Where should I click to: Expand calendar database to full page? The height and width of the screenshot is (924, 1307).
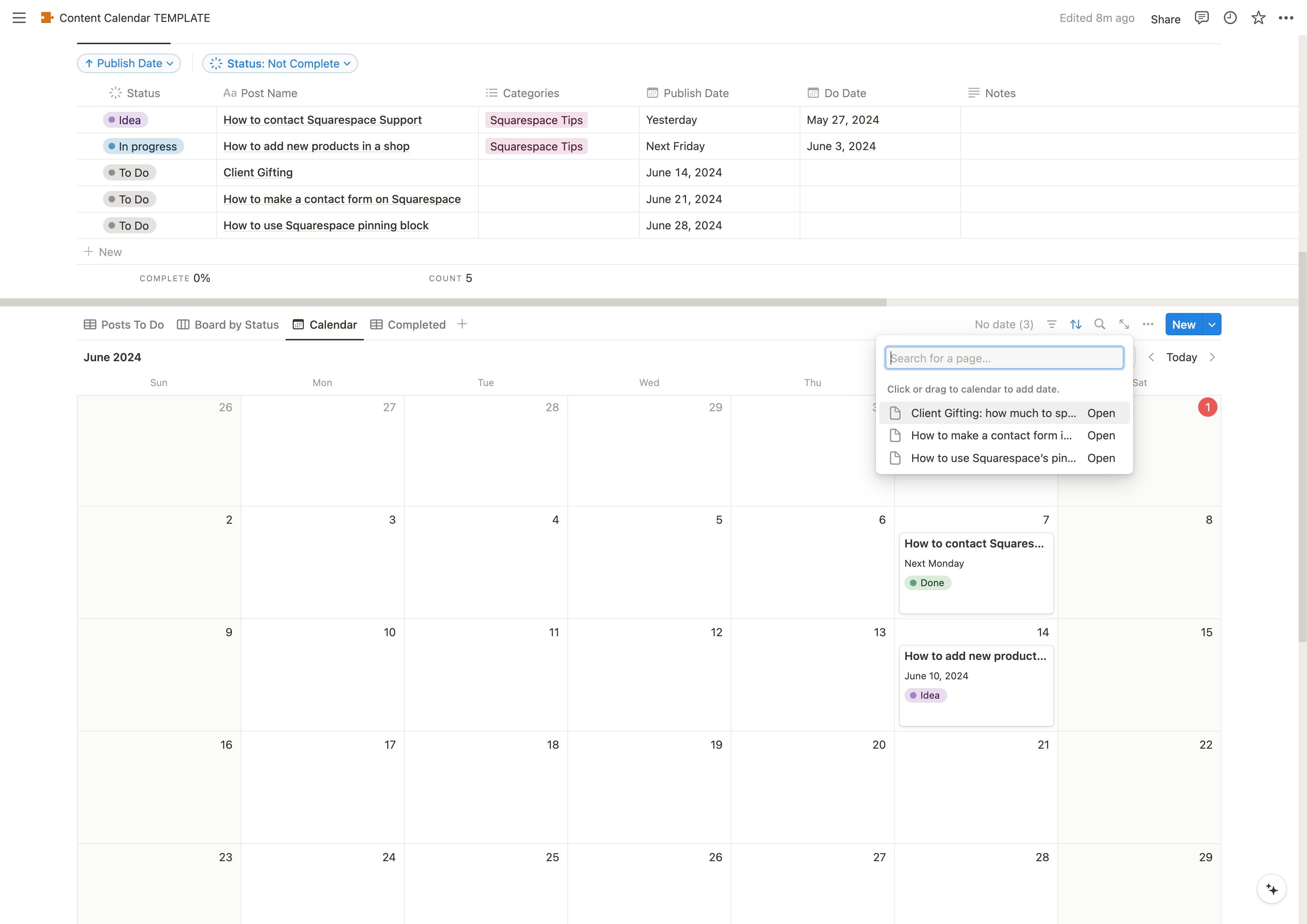(1124, 325)
